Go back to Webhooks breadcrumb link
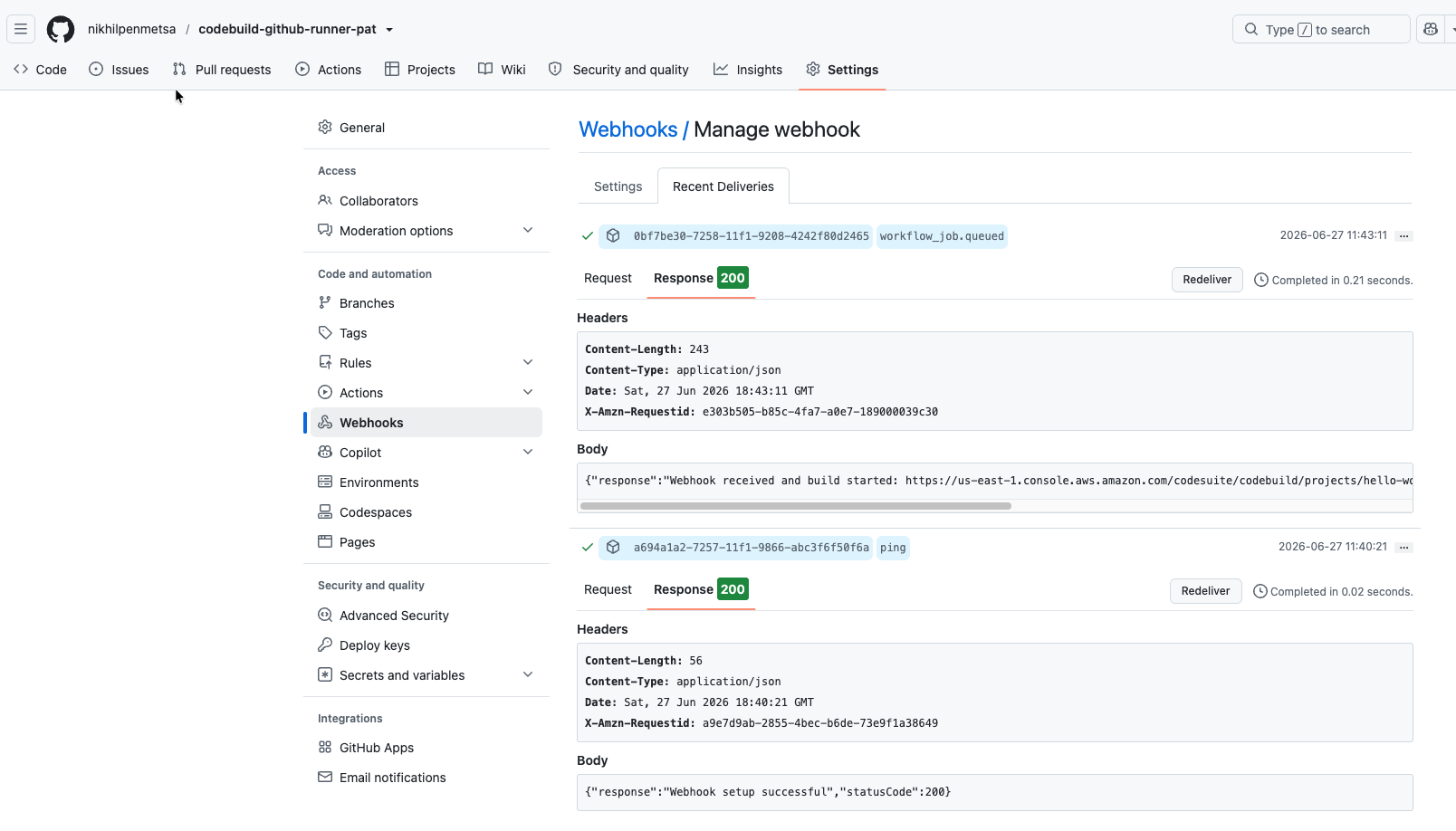This screenshot has width=1456, height=831. (627, 129)
